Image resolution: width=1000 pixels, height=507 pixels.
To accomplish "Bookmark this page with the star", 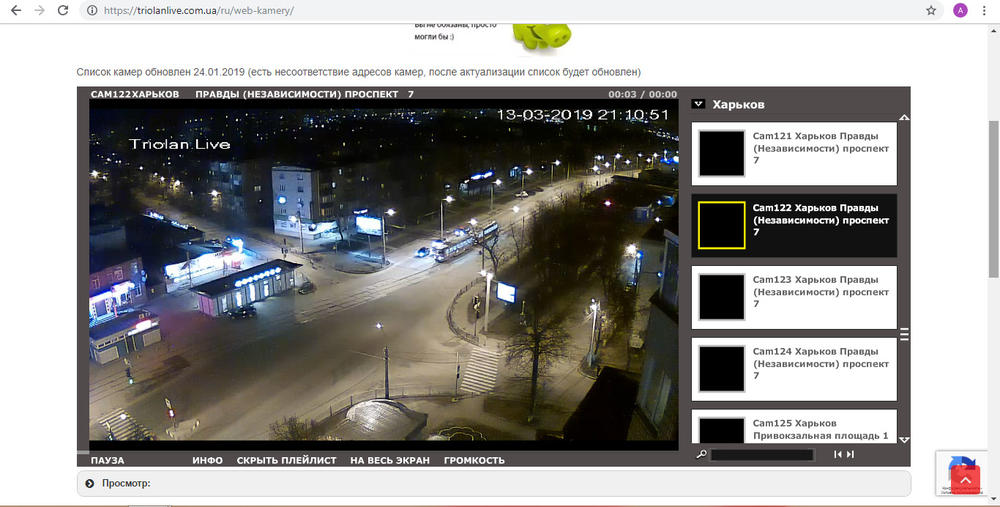I will [931, 10].
